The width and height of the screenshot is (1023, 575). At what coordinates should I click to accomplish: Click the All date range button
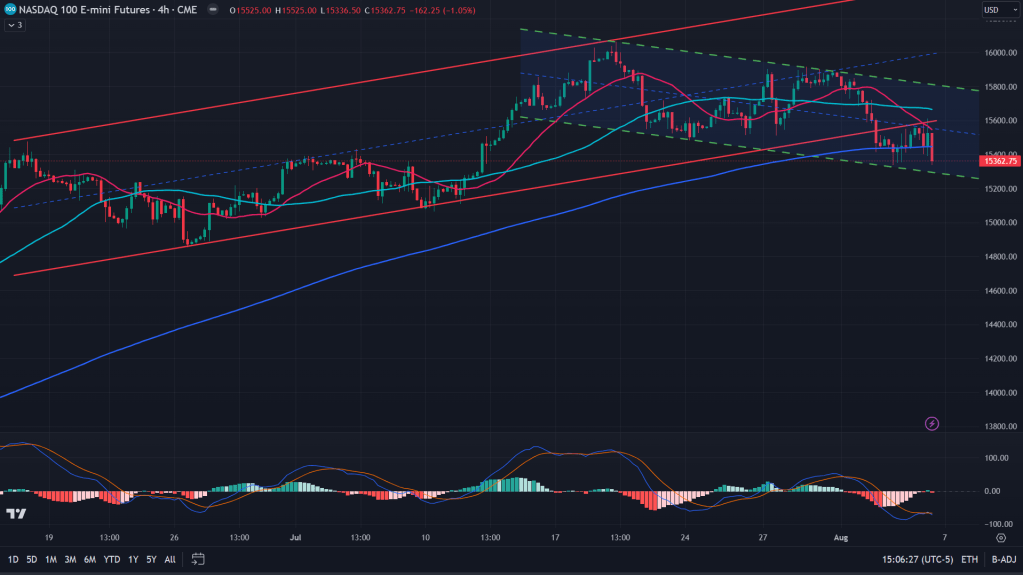click(x=170, y=558)
